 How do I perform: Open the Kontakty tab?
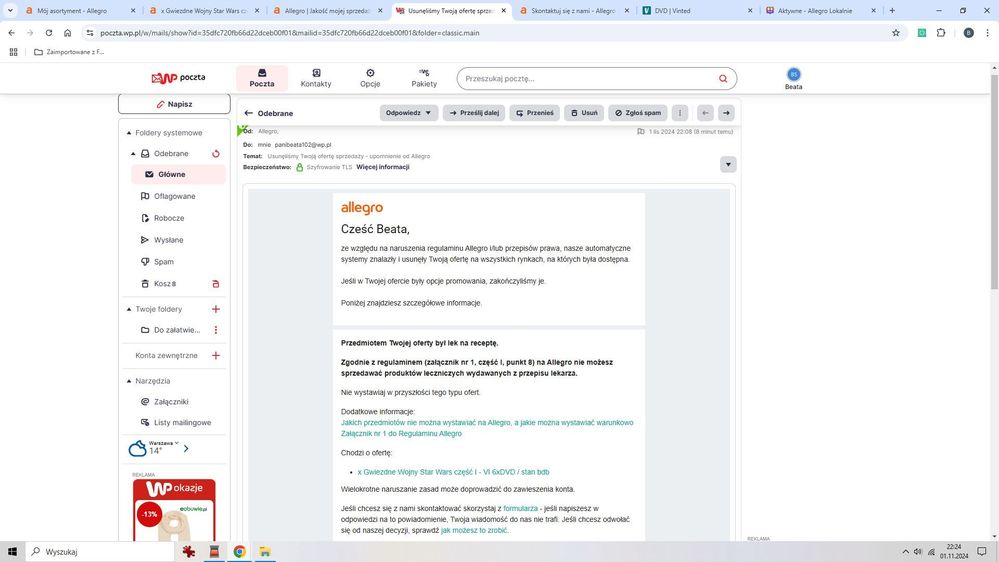coord(316,78)
